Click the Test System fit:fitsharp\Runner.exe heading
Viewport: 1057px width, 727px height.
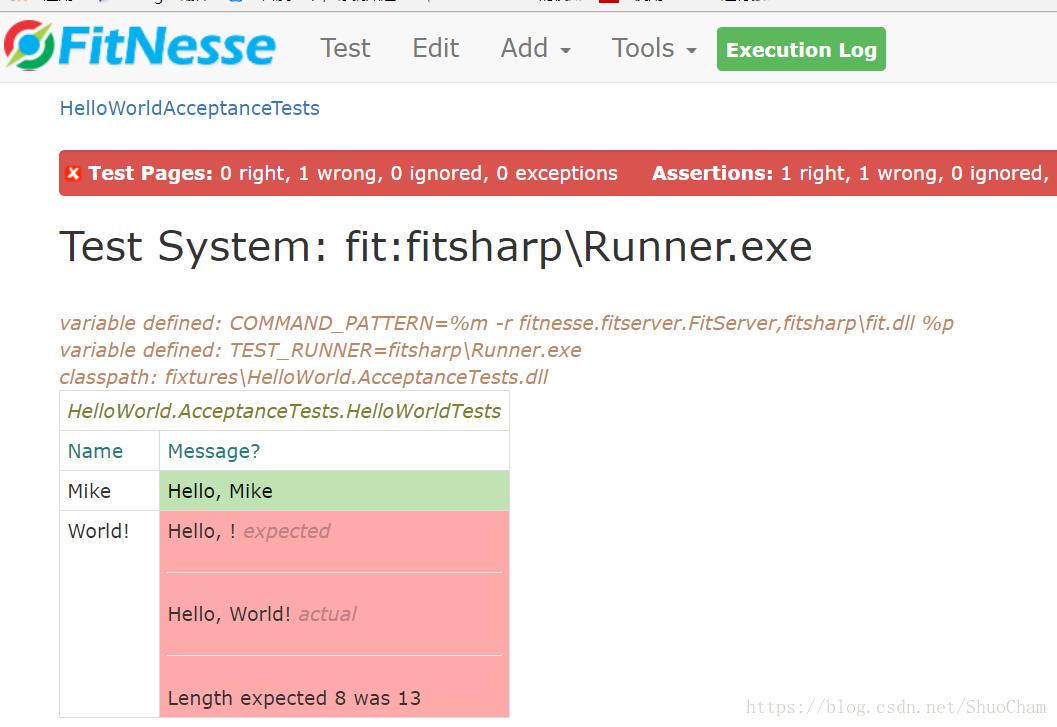point(435,246)
